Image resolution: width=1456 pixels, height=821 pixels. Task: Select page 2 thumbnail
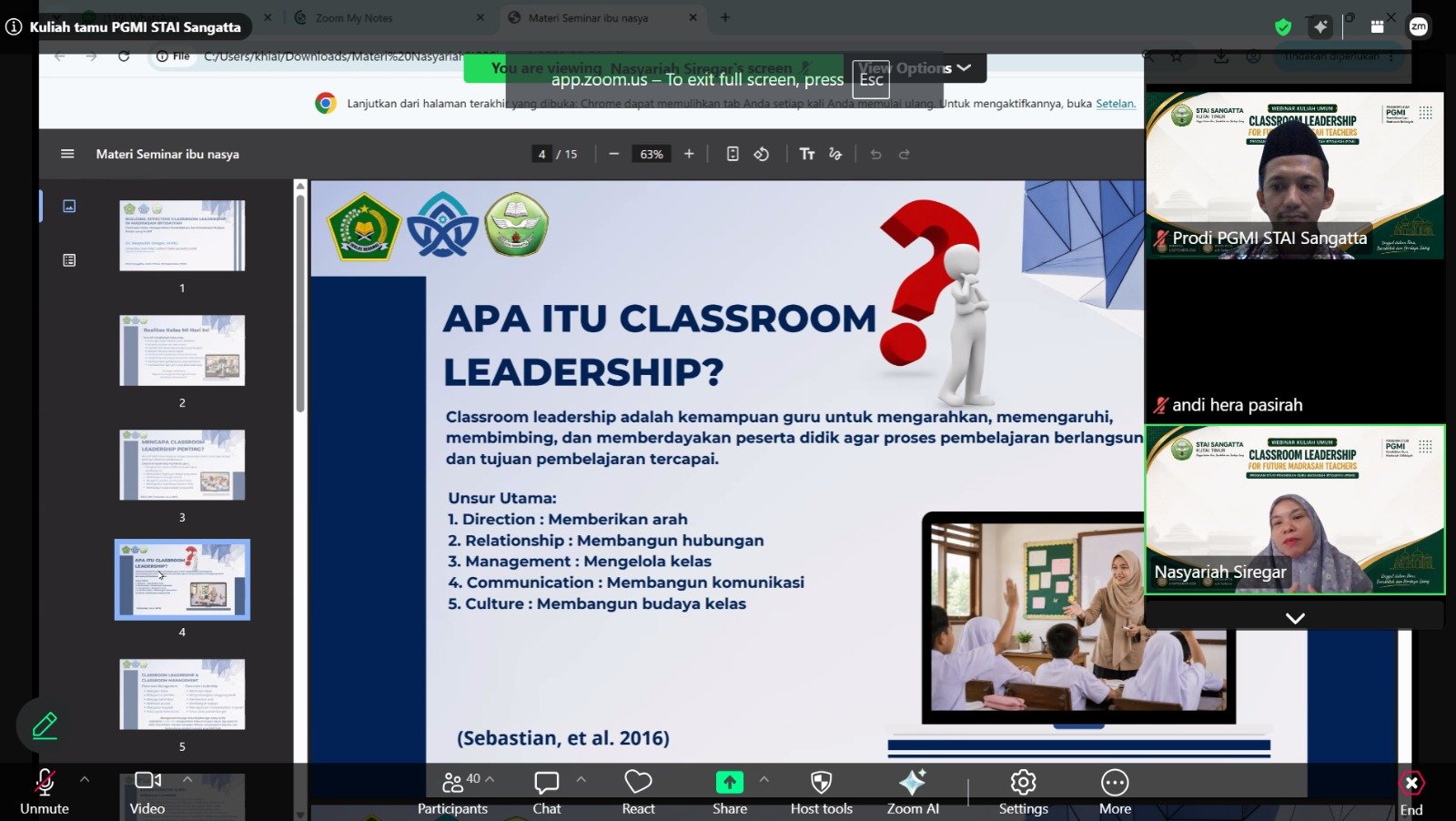182,350
